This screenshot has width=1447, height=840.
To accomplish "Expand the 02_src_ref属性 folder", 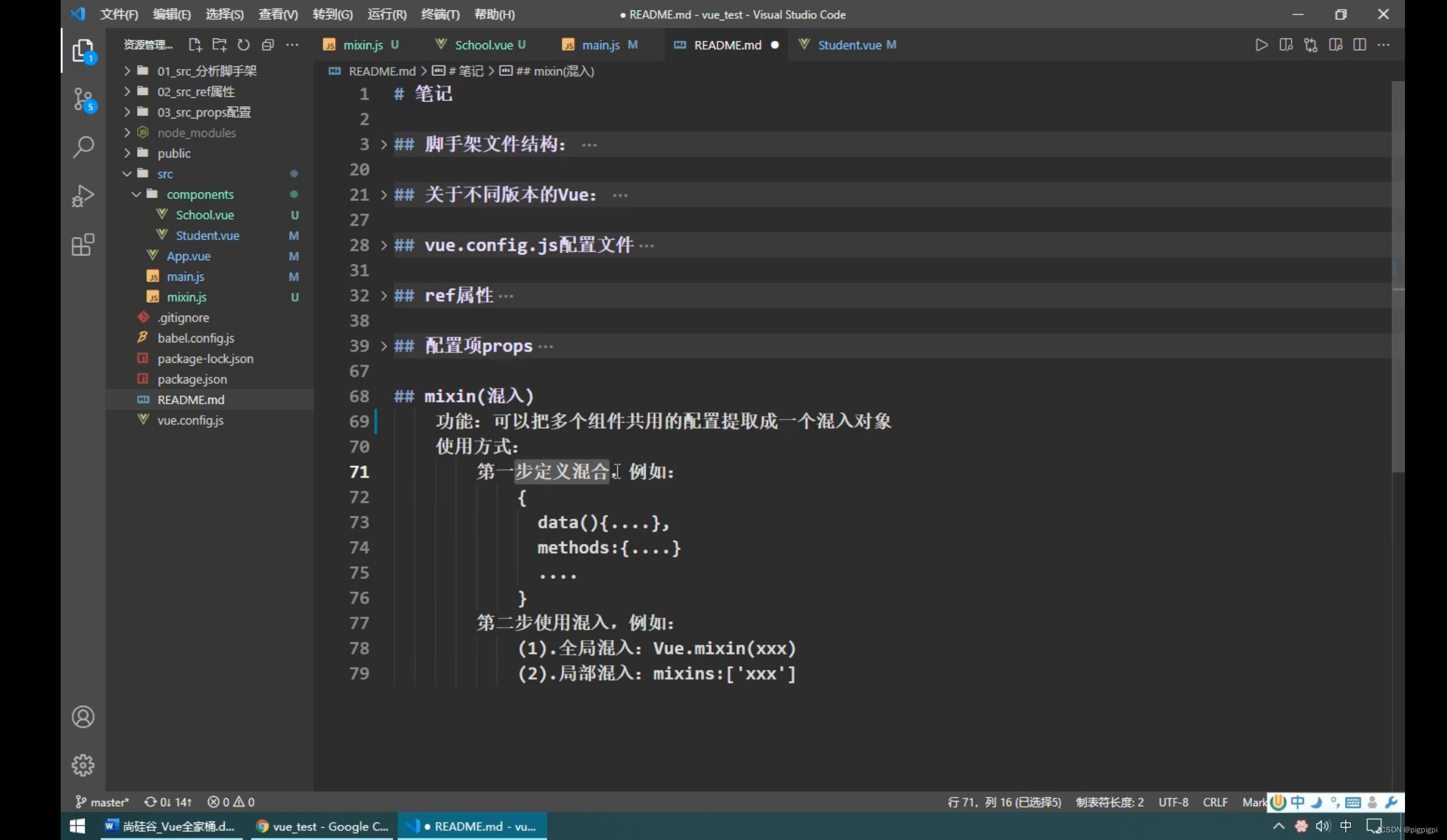I will (127, 92).
